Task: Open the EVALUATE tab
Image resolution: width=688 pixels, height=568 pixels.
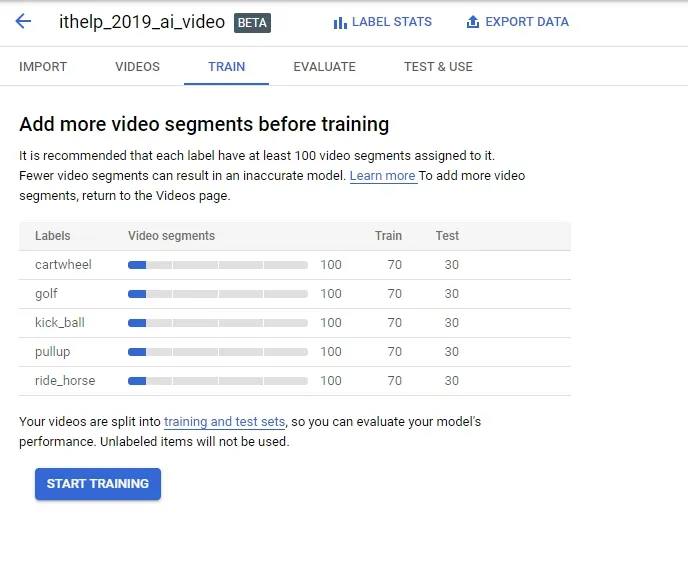Action: coord(325,67)
